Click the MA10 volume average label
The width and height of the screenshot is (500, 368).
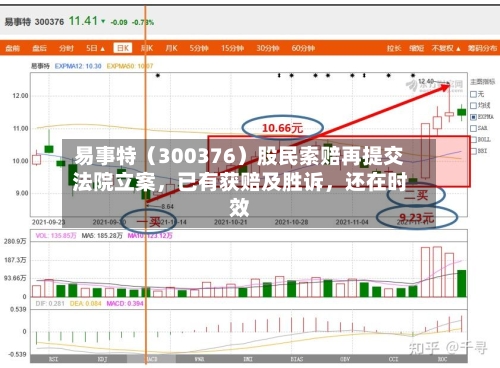[x=150, y=236]
